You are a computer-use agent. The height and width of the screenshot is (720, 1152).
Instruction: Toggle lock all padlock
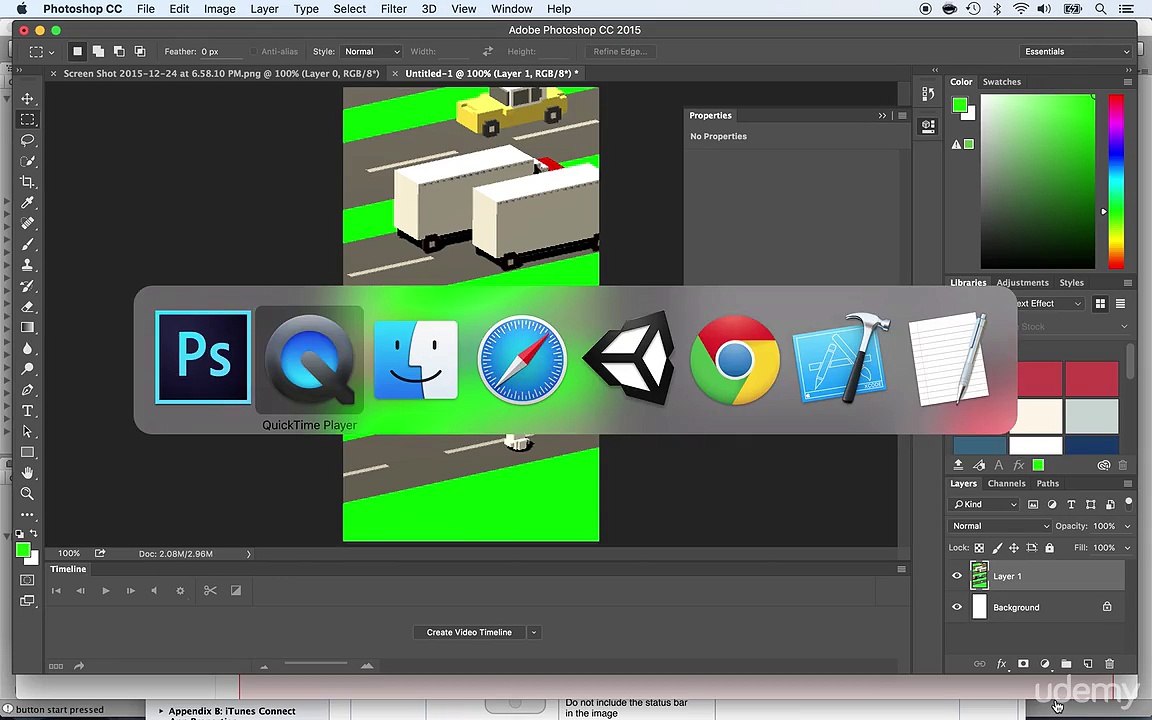click(1049, 547)
